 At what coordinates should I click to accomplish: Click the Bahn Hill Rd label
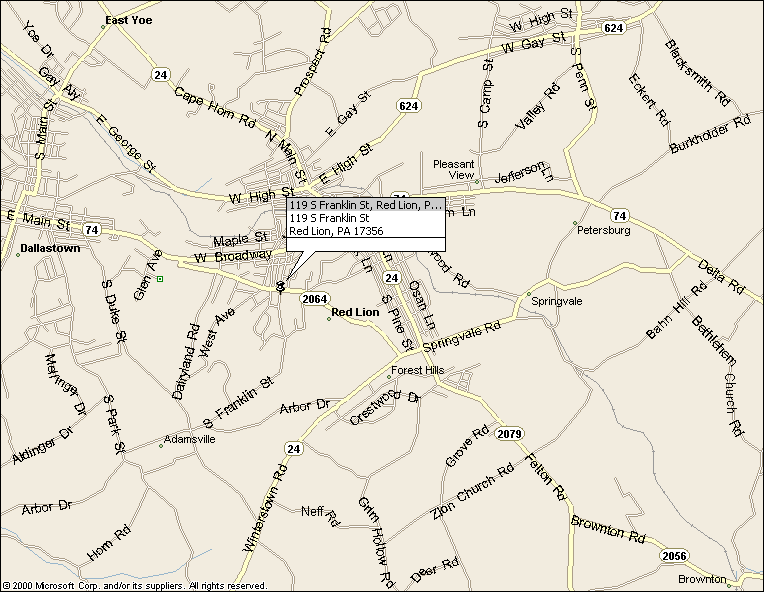pyautogui.click(x=676, y=310)
